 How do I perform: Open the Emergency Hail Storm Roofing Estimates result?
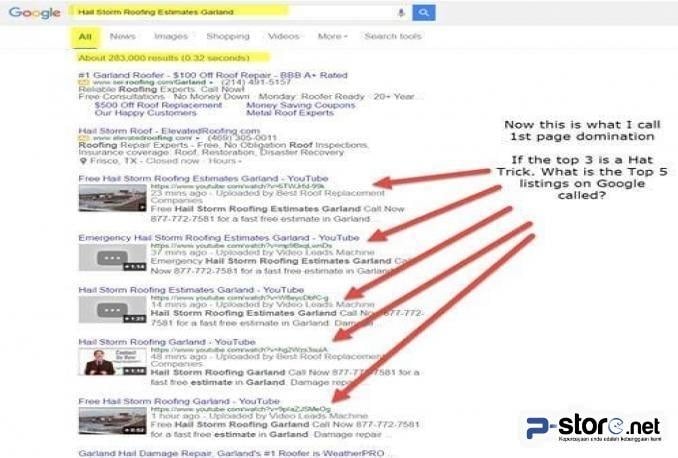(x=218, y=237)
